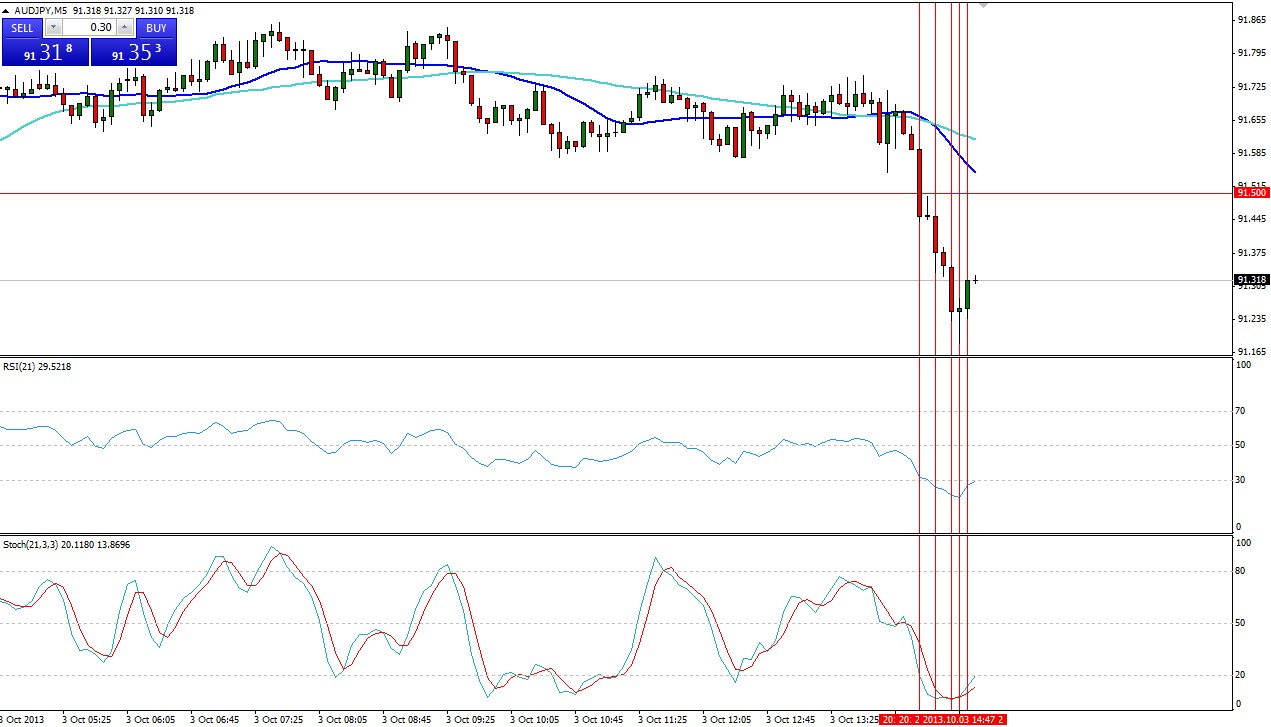Click the last green candlestick on chart

pyautogui.click(x=968, y=294)
